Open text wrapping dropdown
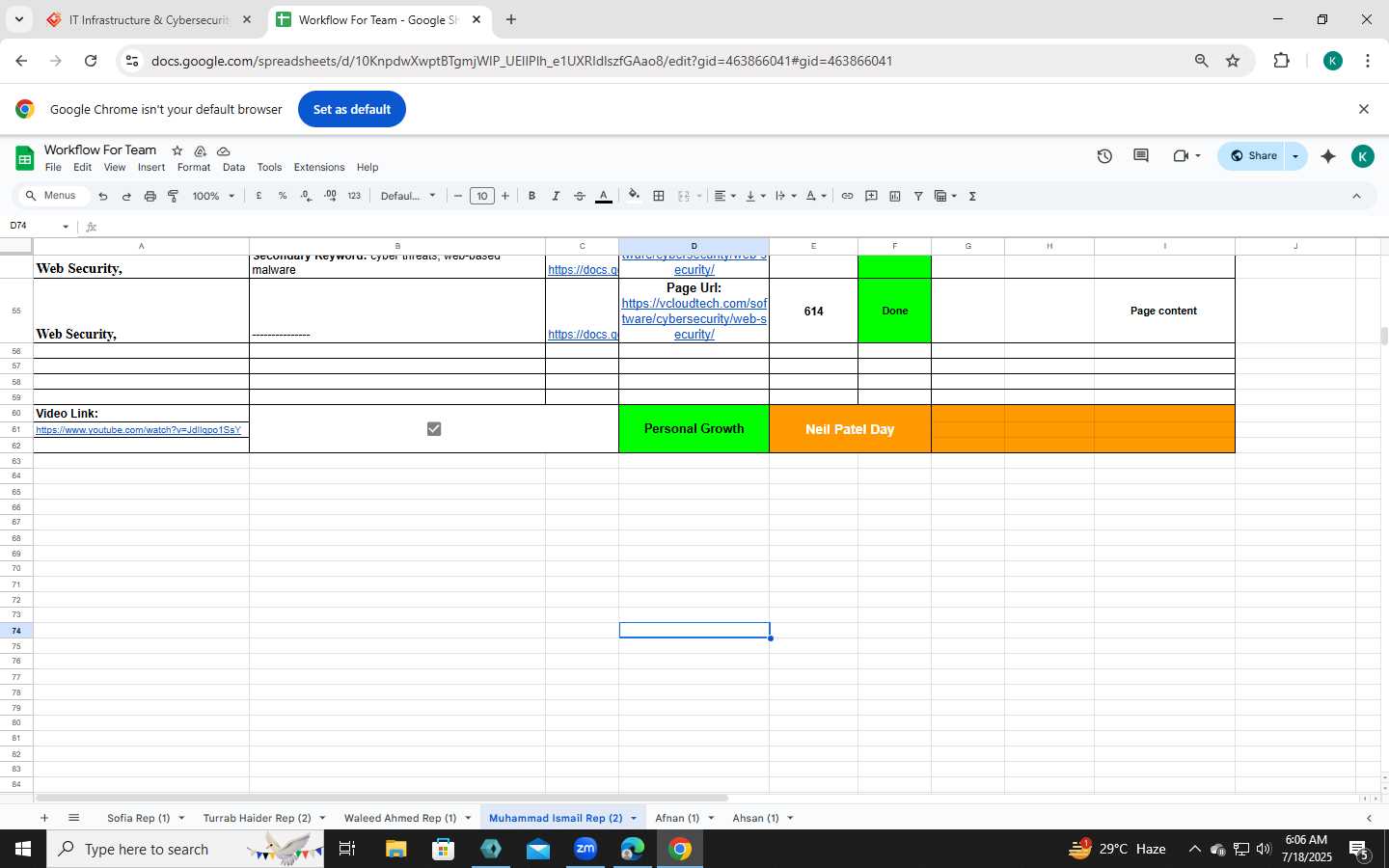1389x868 pixels. click(x=785, y=196)
